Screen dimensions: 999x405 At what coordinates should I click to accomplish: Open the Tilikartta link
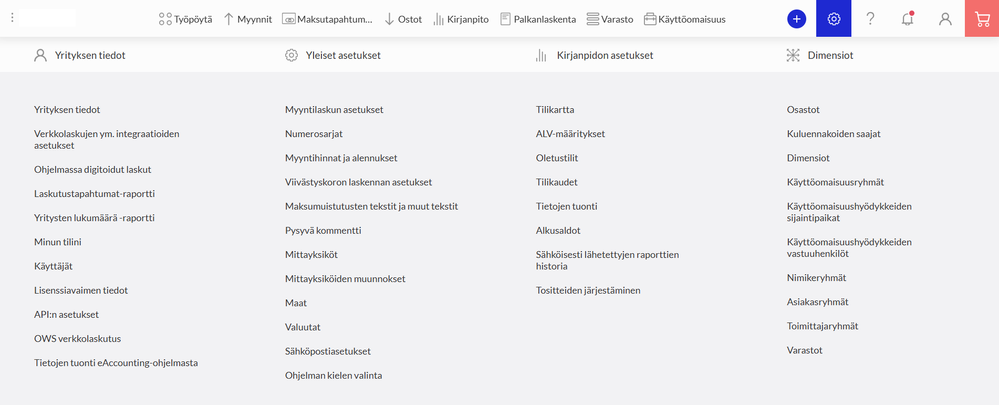point(555,110)
